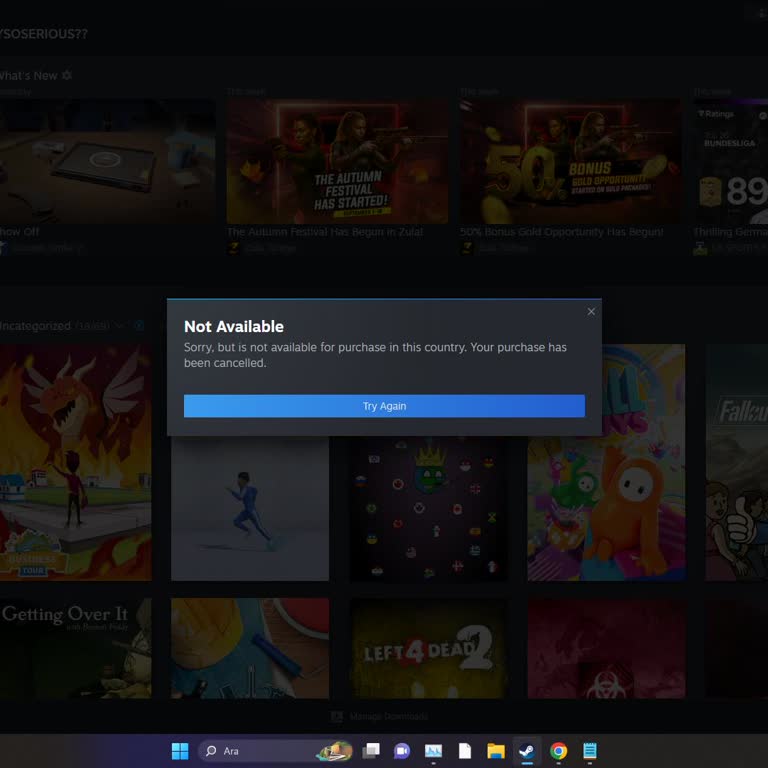Click the Steam icon in the taskbar
768x768 pixels.
[x=527, y=751]
